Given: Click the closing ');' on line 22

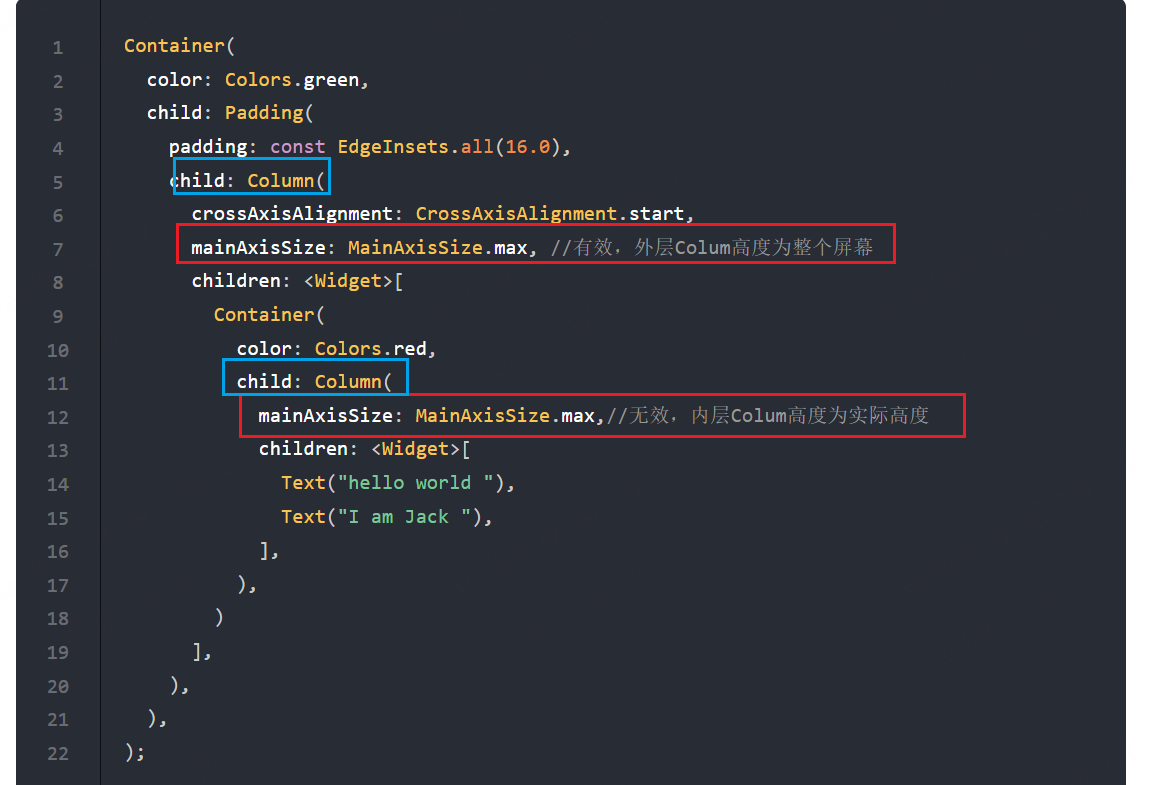Looking at the screenshot, I should [x=135, y=752].
